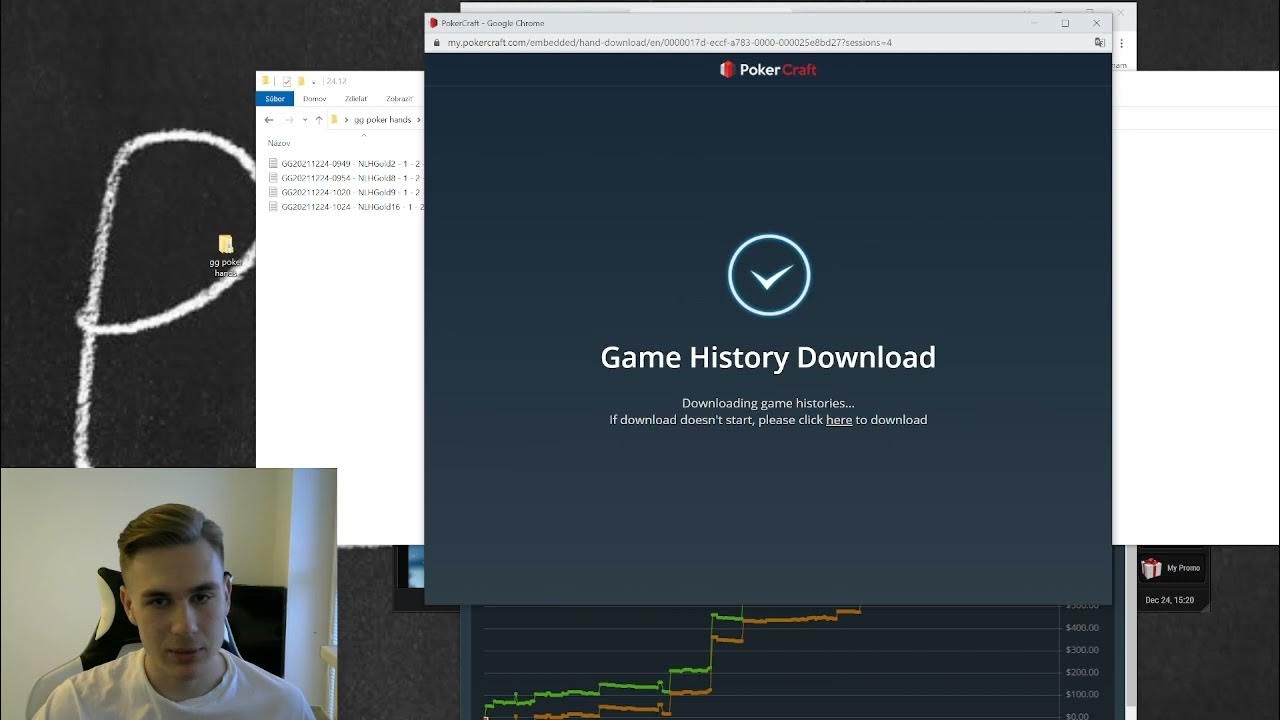
Task: Click the Properties checkmark icon in Explorer quick access toolbar
Action: click(x=286, y=81)
